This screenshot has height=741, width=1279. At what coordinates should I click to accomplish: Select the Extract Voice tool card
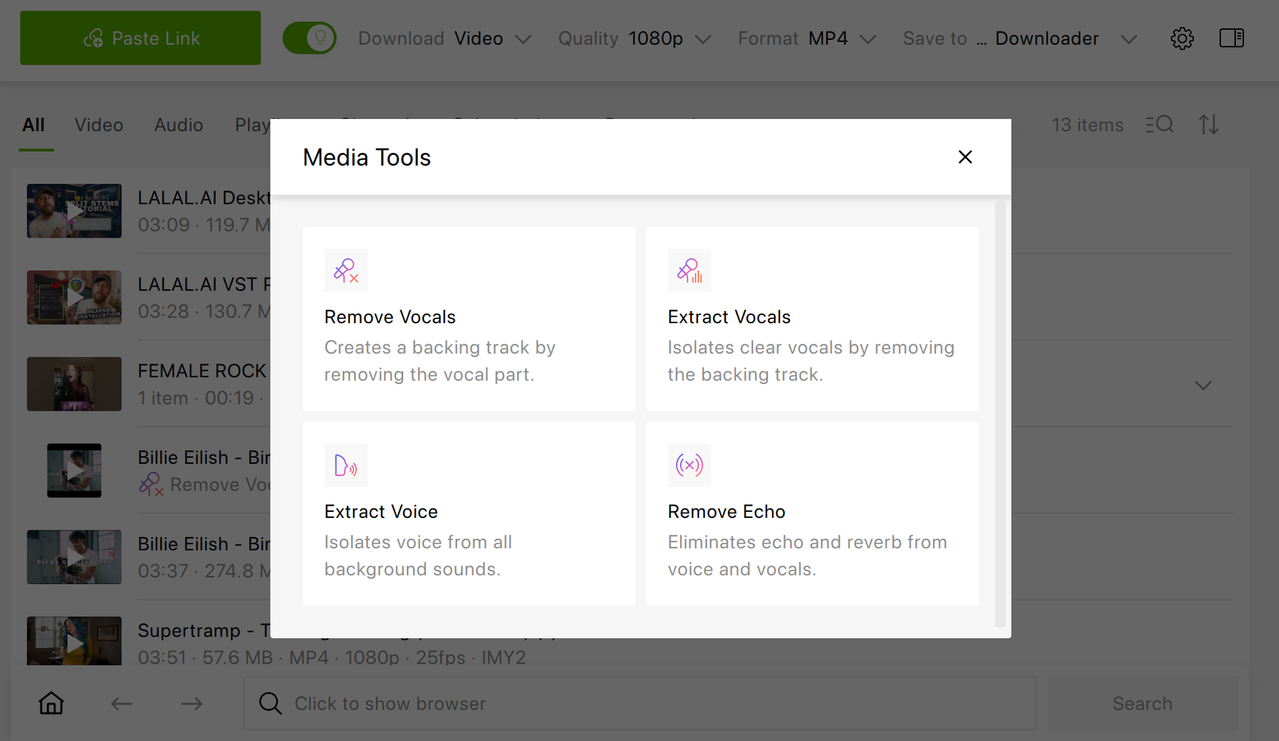point(469,514)
